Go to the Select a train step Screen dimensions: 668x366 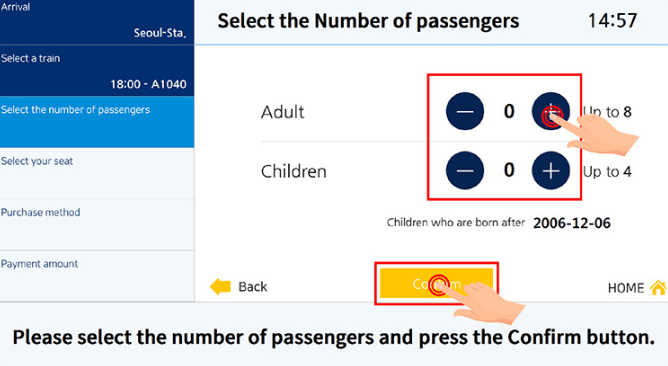point(97,71)
